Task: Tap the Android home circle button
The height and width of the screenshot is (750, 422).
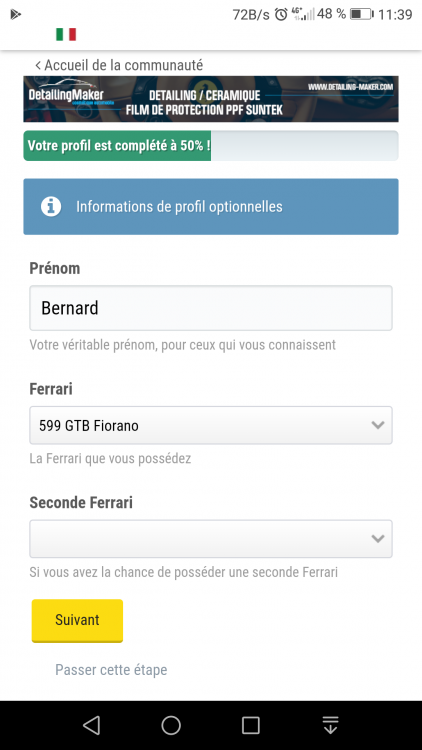Action: [x=171, y=725]
